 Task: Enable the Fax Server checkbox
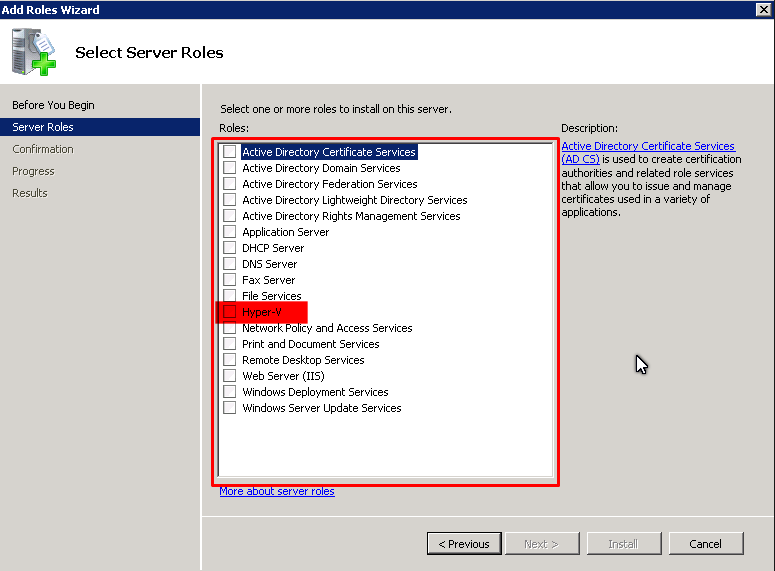coord(229,279)
